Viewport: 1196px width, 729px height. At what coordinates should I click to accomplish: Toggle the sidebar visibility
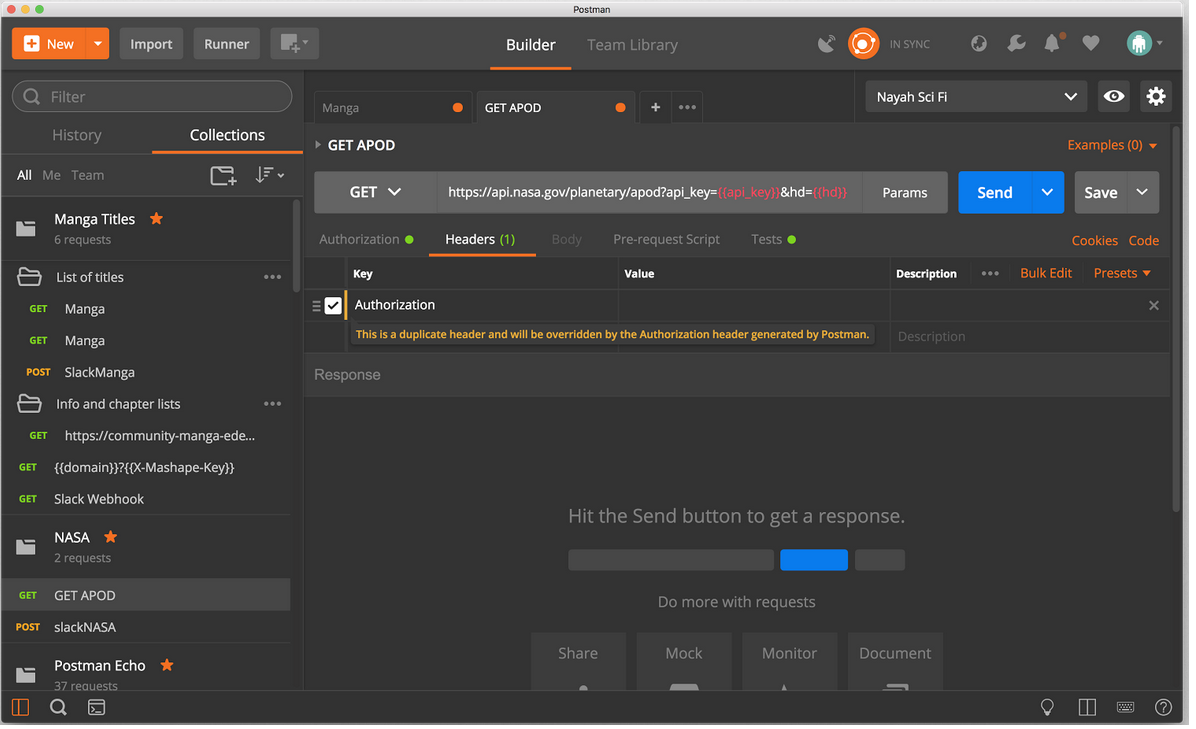(21, 708)
